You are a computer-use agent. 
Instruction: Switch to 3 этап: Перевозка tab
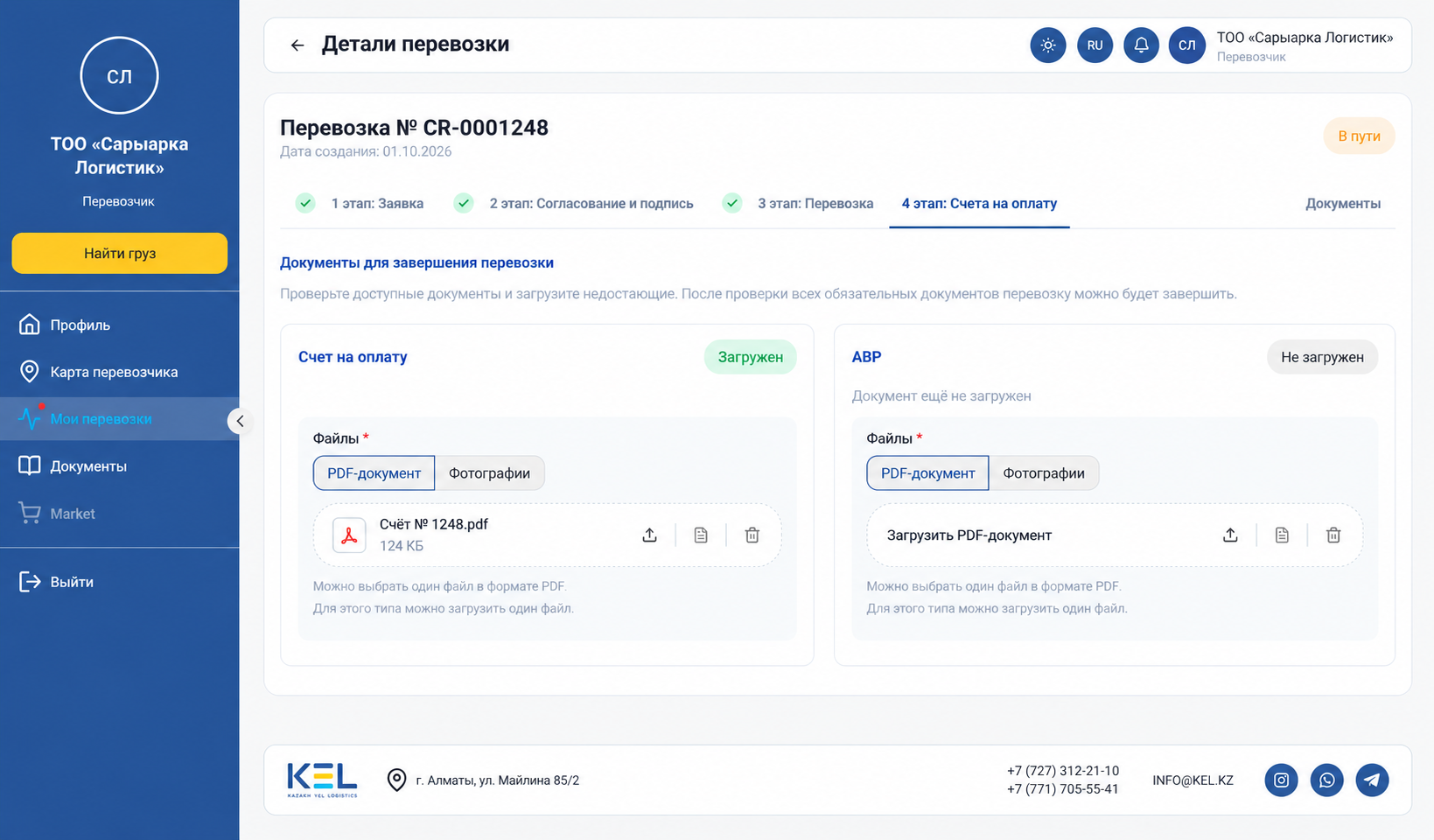[x=798, y=204]
